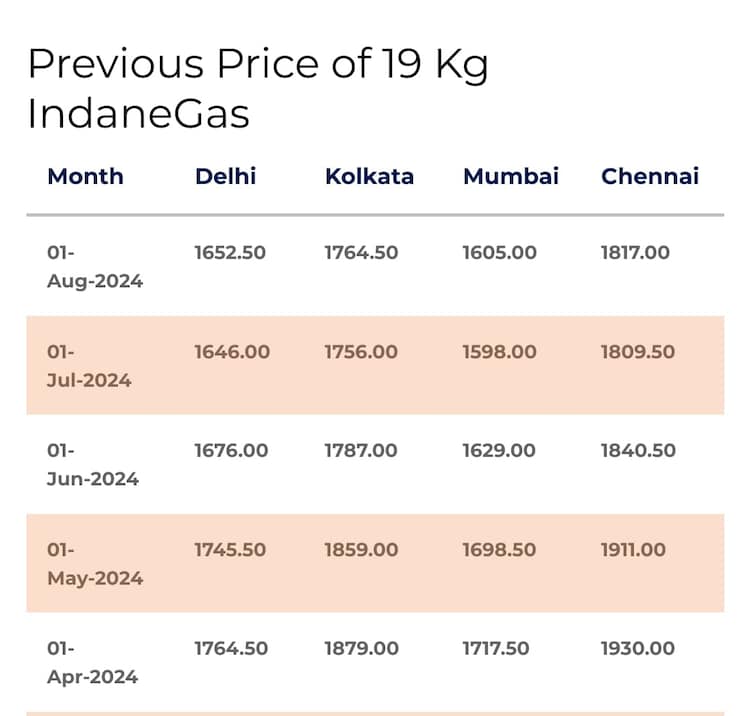The height and width of the screenshot is (716, 750).
Task: Click Mumbai price 1598.00 for July
Action: tap(499, 352)
